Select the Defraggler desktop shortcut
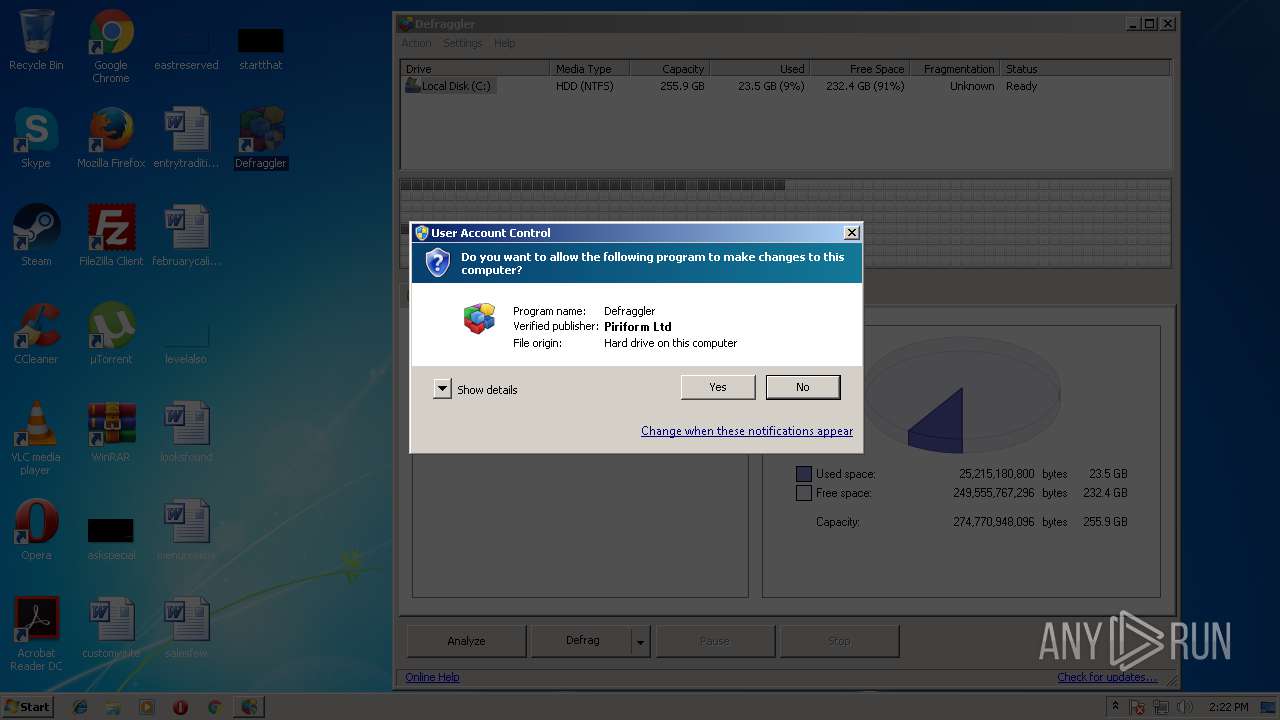 click(x=261, y=138)
